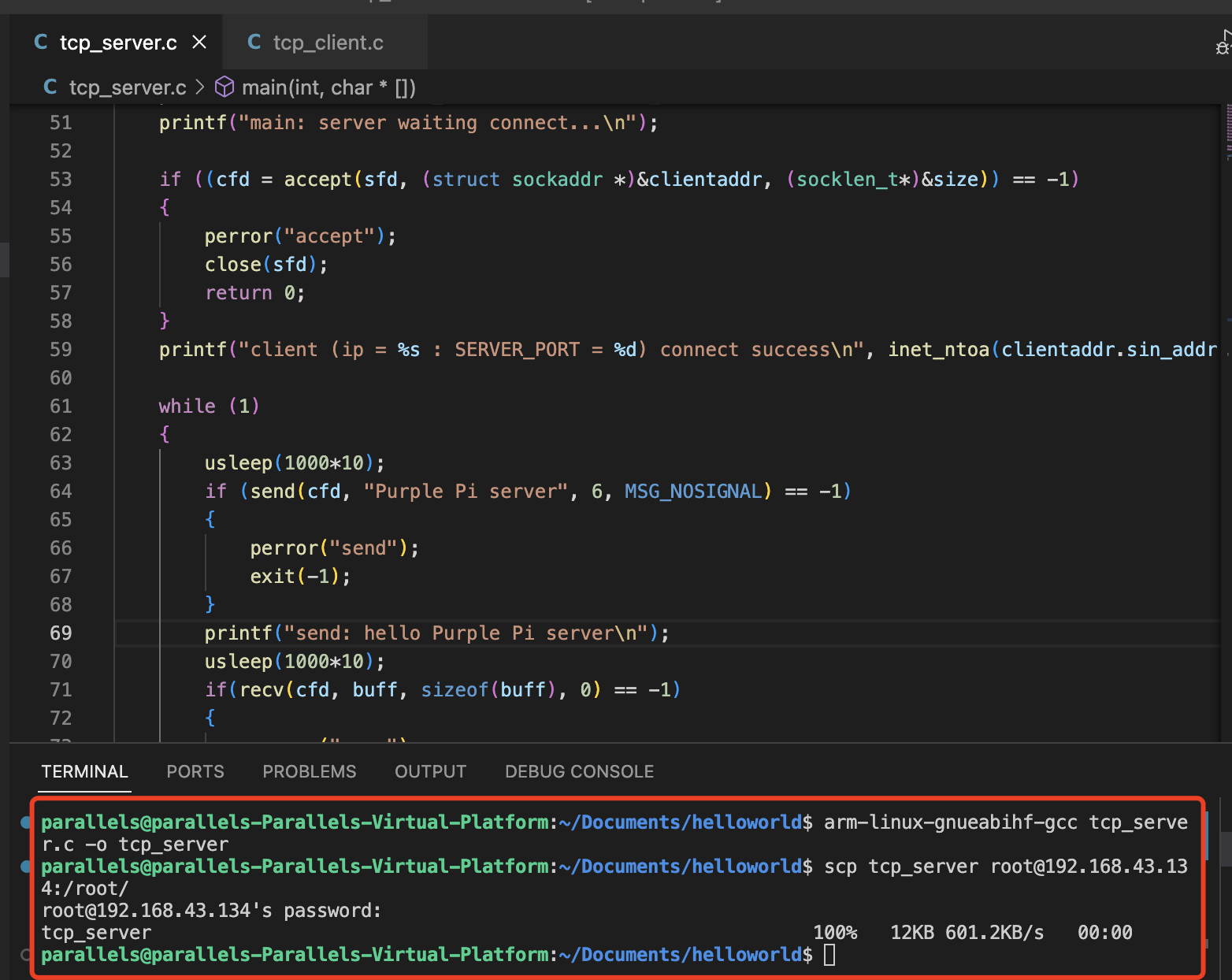Click the 601.2KB/s transfer speed in terminal
The width and height of the screenshot is (1232, 980).
tap(995, 933)
